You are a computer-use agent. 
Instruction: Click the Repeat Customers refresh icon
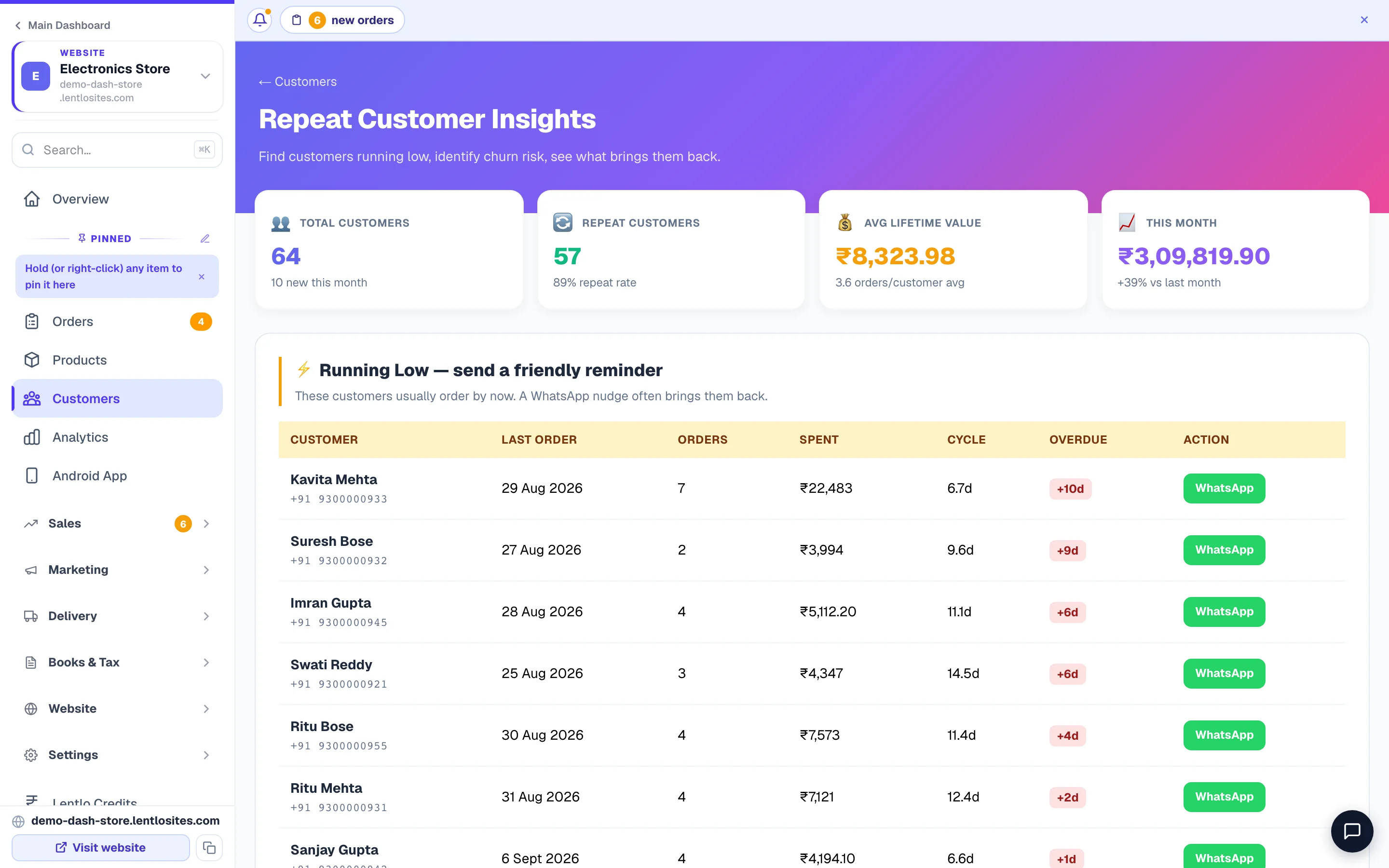562,223
